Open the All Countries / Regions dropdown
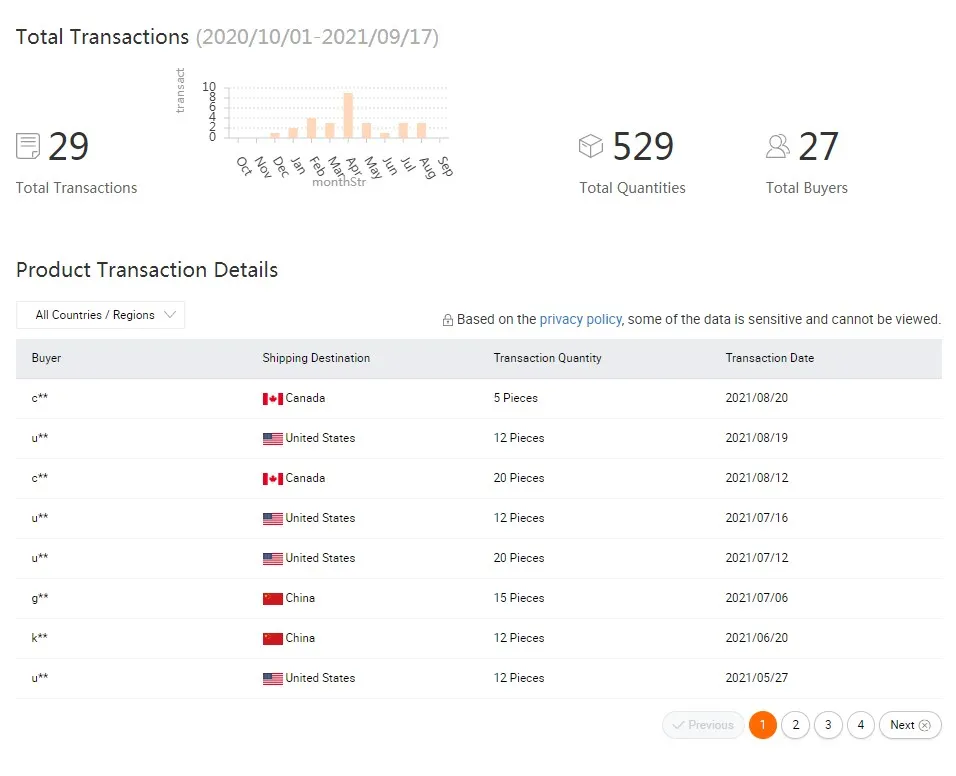 click(x=101, y=315)
